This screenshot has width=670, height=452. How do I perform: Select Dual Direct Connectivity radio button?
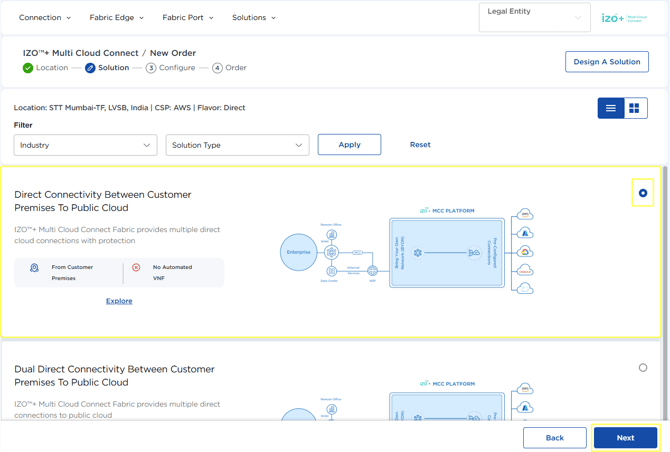(643, 367)
